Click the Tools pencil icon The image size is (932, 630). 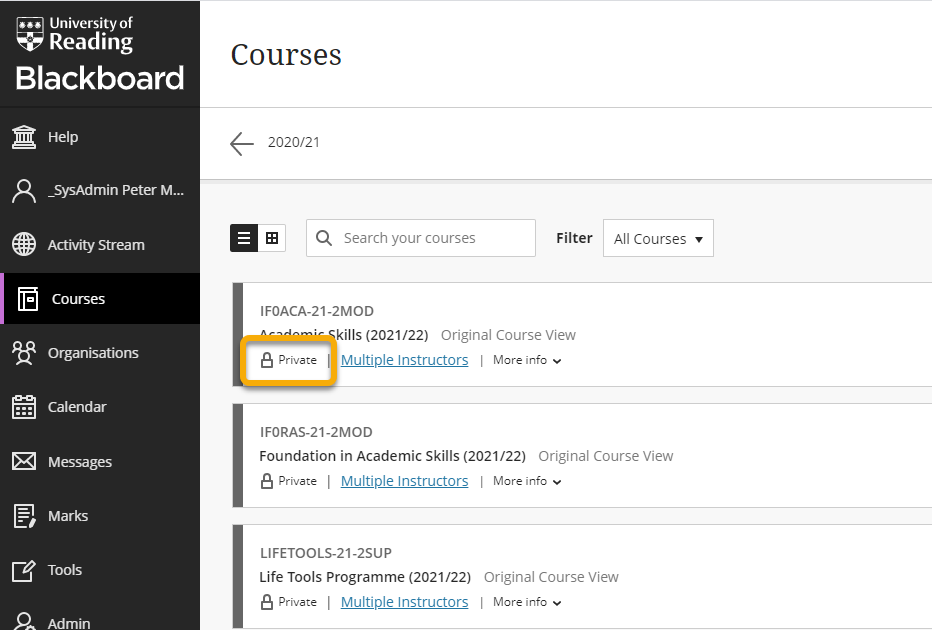[x=24, y=570]
